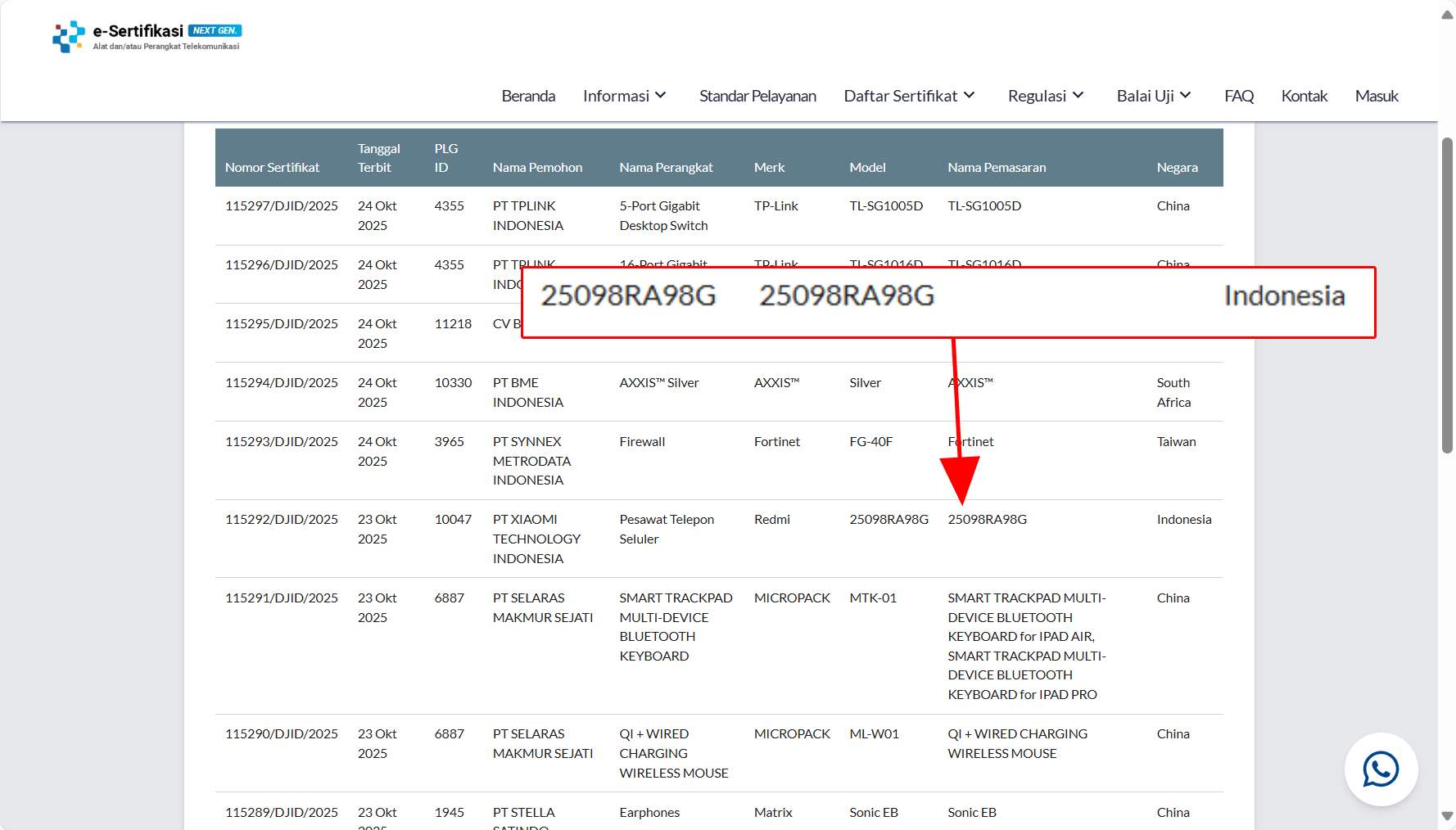Go to the Beranda page
1456x830 pixels.
click(528, 96)
